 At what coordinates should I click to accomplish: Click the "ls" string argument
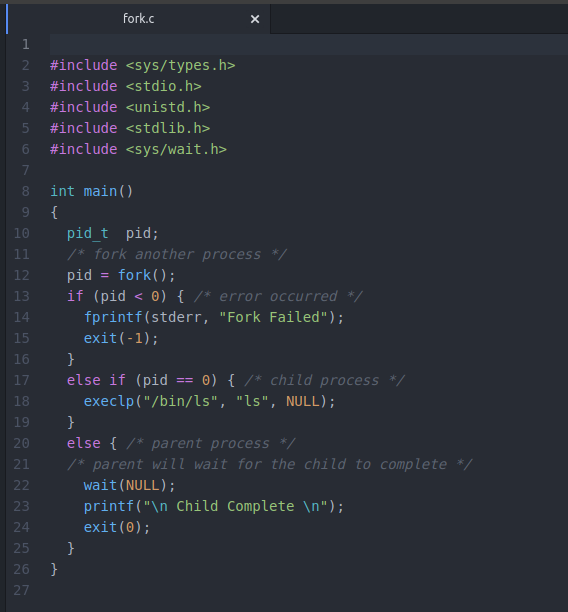[251, 402]
